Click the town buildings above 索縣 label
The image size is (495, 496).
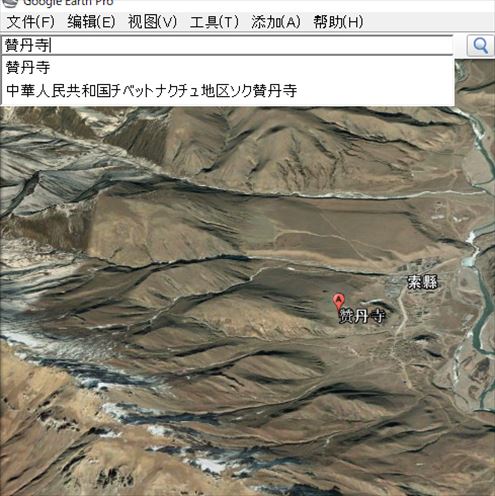(x=417, y=265)
